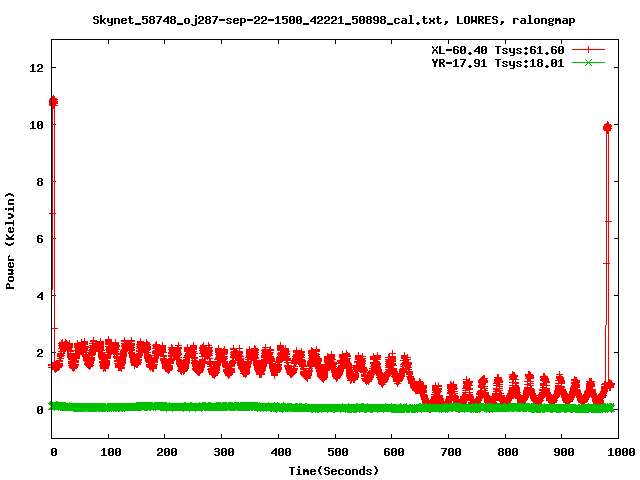Click the red line sample in legend

pos(588,50)
